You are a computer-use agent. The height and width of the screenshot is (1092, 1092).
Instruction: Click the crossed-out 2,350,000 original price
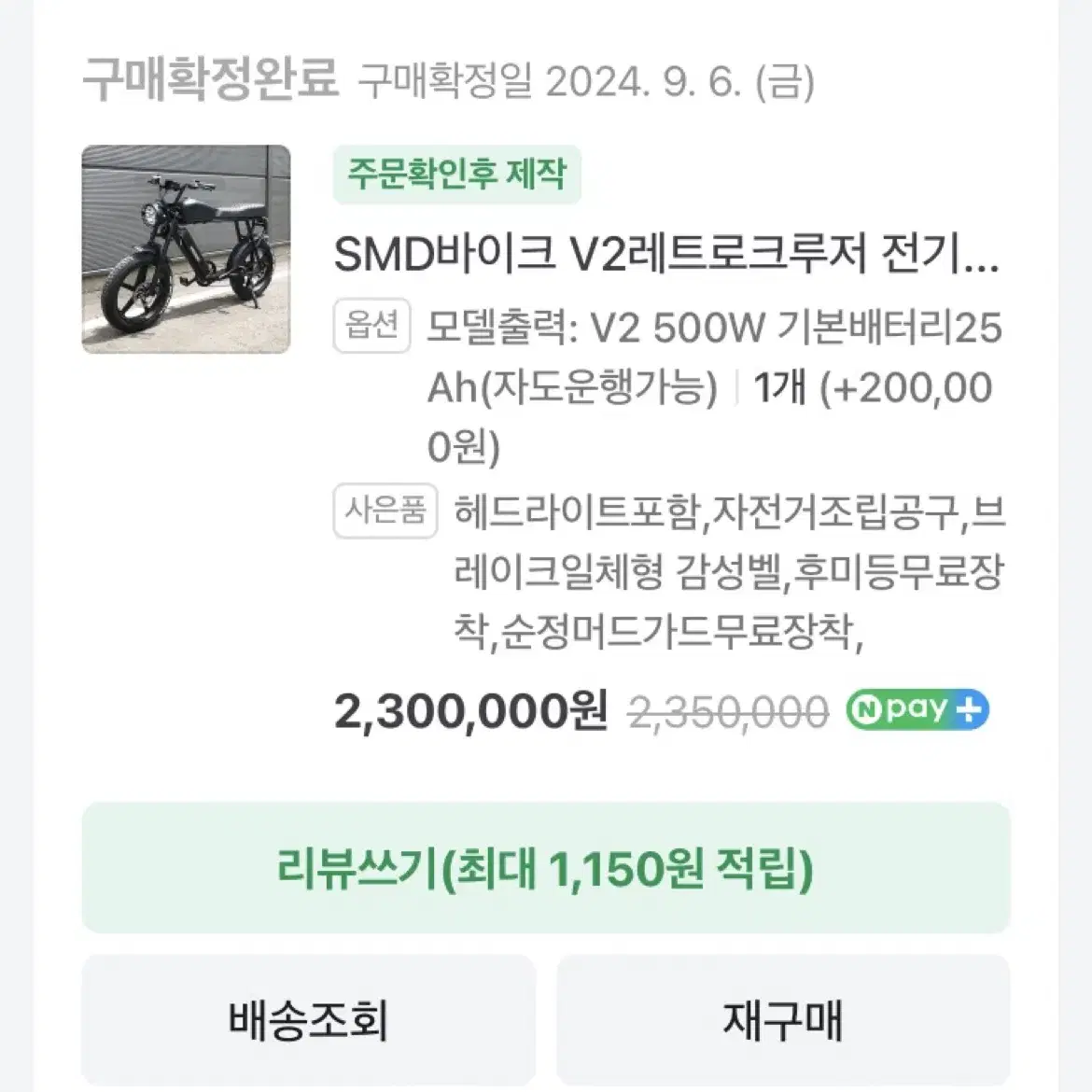click(728, 713)
